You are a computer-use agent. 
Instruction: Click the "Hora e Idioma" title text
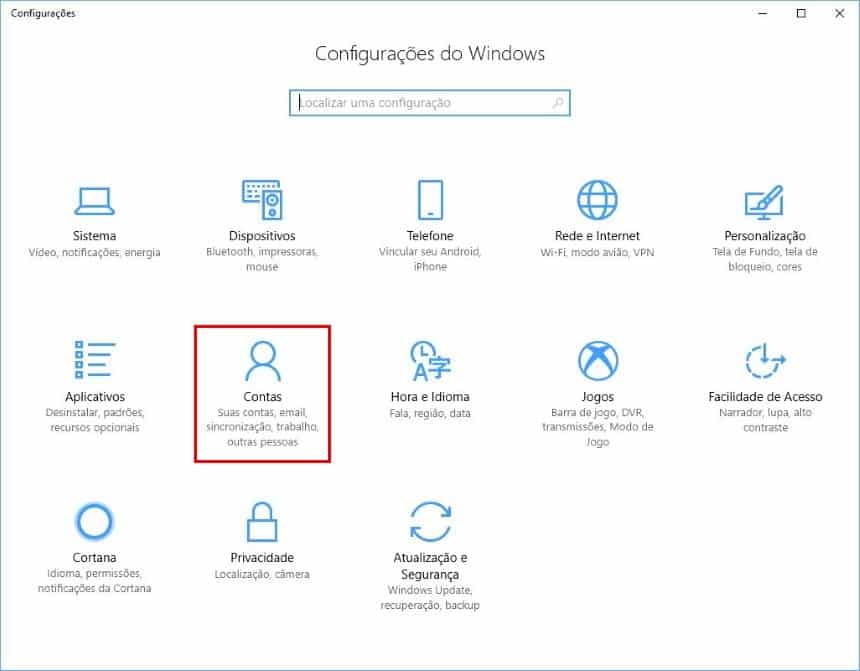(430, 397)
